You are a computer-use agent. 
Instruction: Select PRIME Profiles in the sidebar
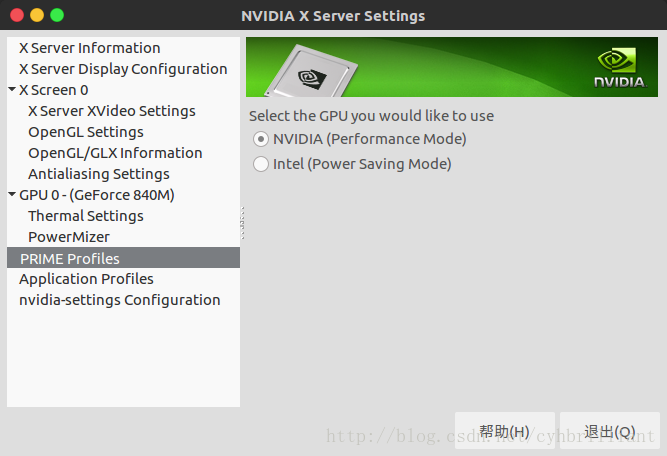(123, 258)
